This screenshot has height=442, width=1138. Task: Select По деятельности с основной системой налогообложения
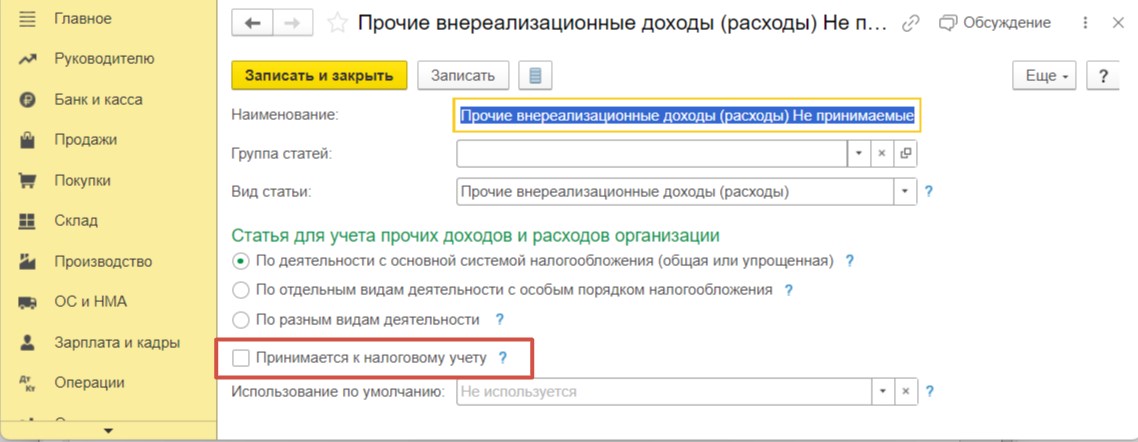click(241, 261)
